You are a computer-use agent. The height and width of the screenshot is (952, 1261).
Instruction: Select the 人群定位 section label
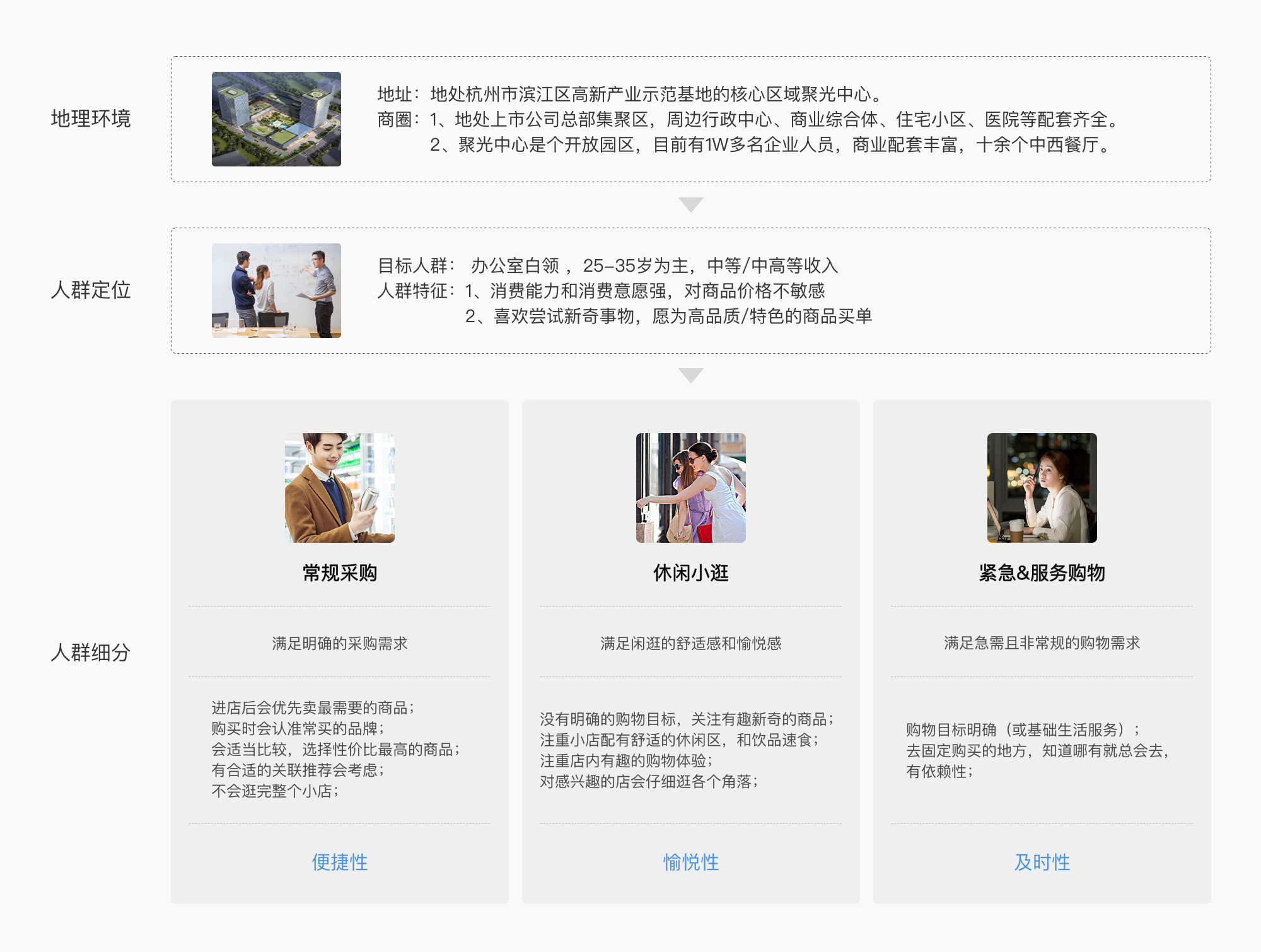pyautogui.click(x=91, y=290)
